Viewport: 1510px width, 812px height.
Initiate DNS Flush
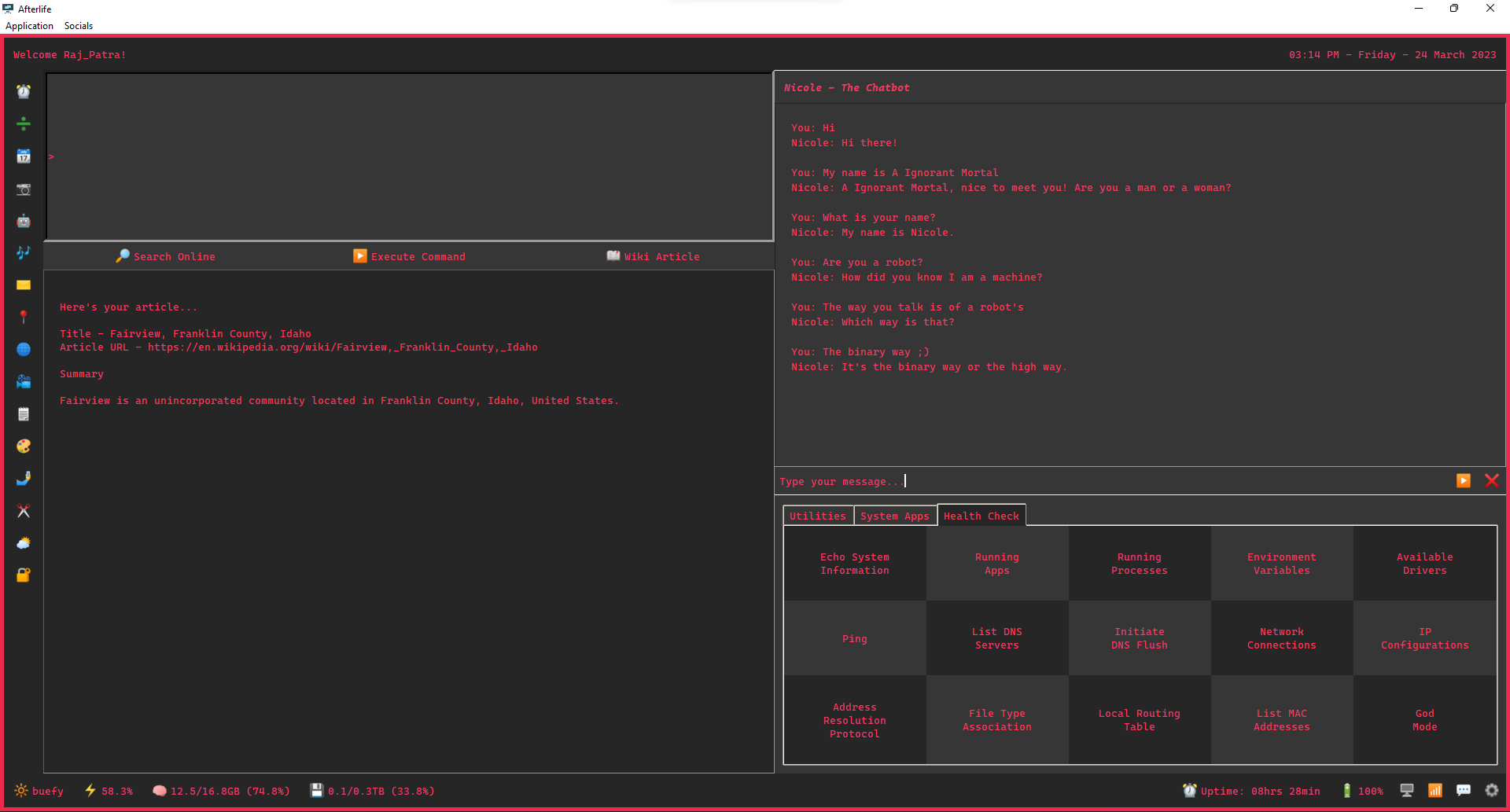1140,638
